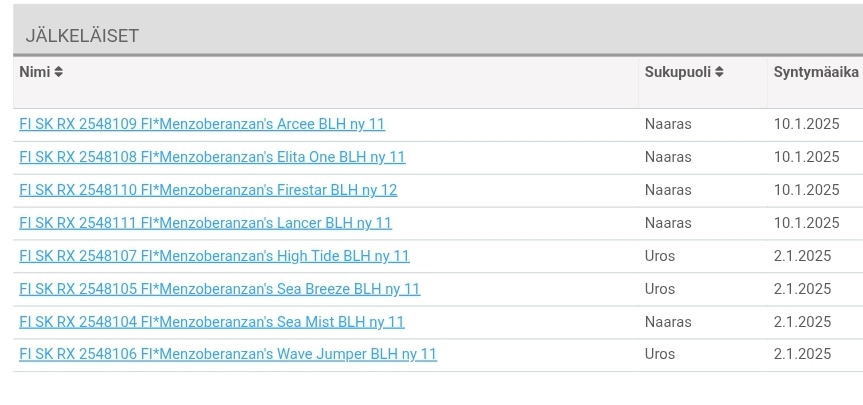Click the Syntymäaika column header

(x=816, y=72)
